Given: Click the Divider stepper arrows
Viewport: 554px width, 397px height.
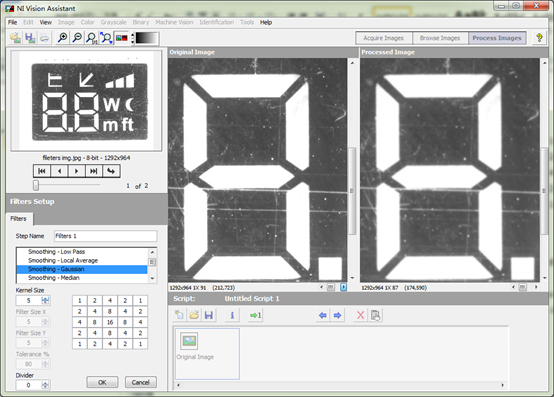Looking at the screenshot, I should (x=46, y=385).
